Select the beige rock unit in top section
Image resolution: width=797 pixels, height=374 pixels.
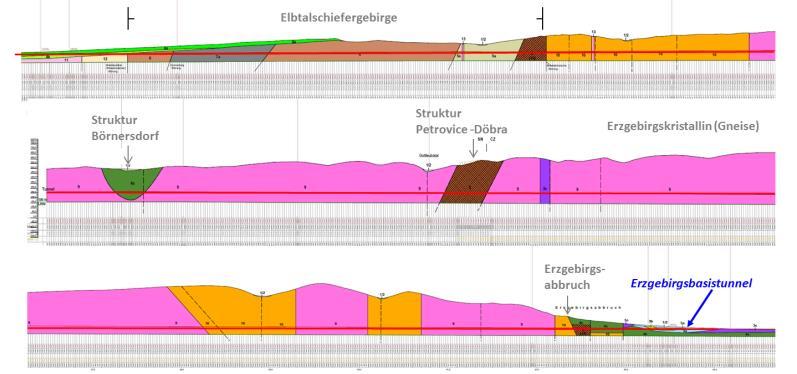click(x=492, y=53)
